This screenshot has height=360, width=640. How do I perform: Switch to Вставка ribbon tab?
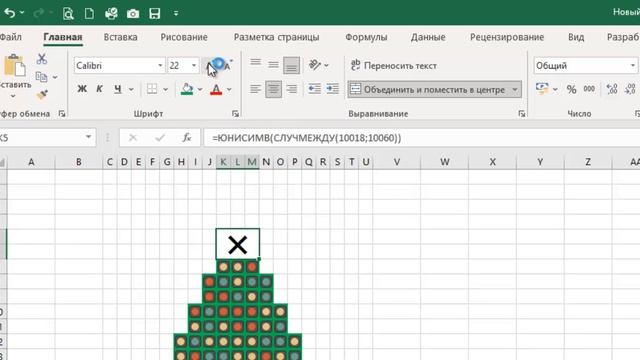(120, 37)
